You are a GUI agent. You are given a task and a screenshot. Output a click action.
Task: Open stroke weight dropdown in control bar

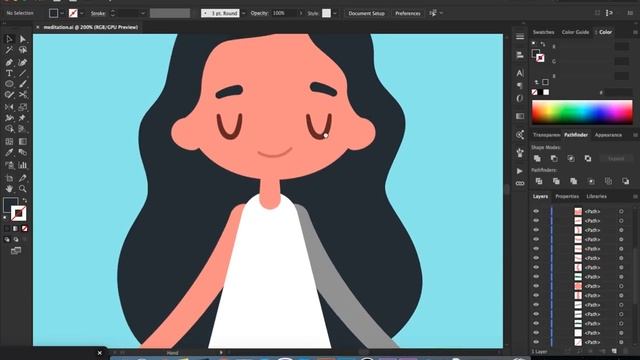pyautogui.click(x=142, y=13)
